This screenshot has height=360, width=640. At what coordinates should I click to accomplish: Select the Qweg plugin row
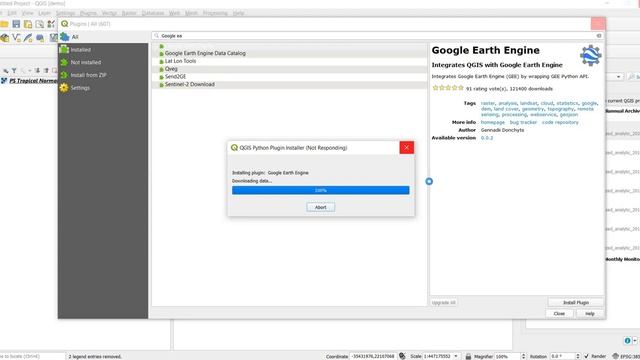click(289, 69)
